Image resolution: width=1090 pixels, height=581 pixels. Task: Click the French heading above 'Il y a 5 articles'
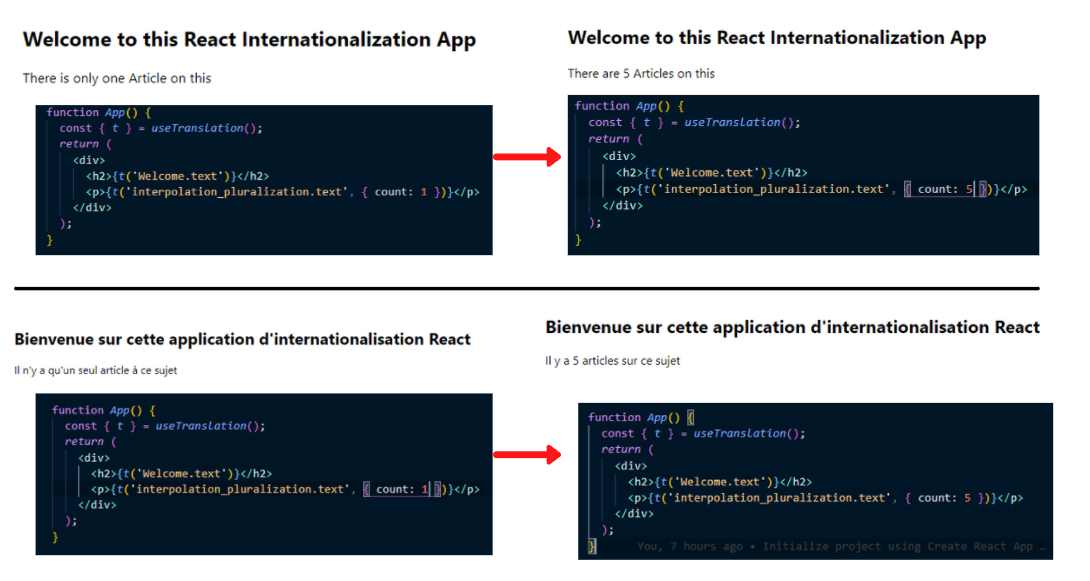792,327
